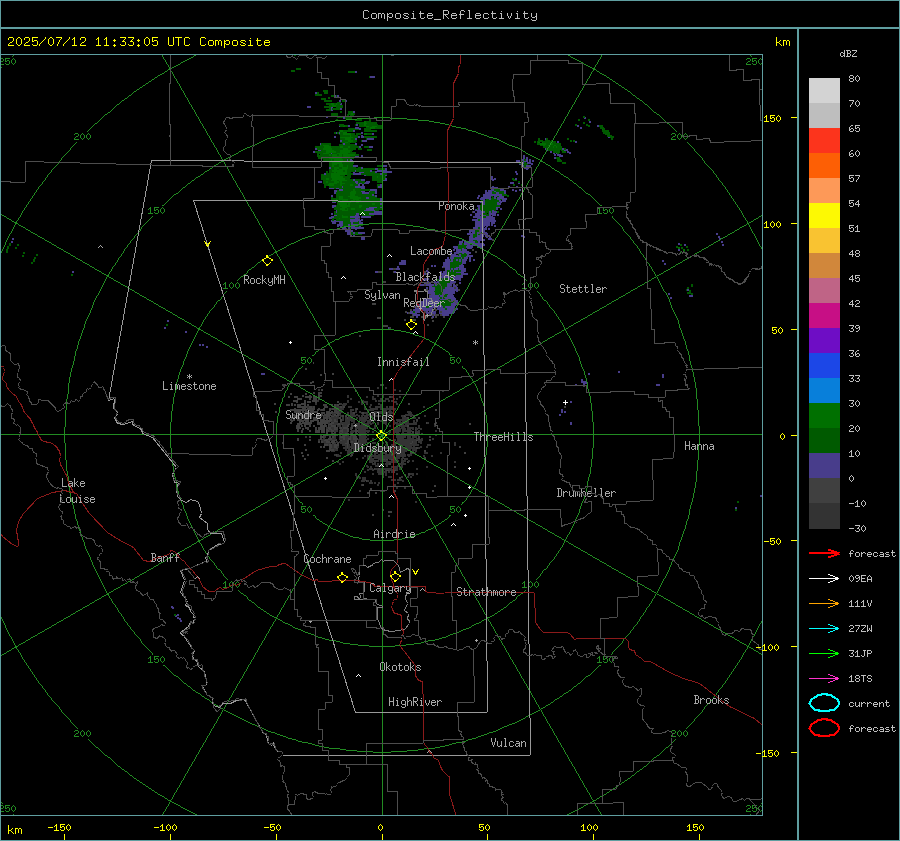Select the Stettler label

(583, 289)
